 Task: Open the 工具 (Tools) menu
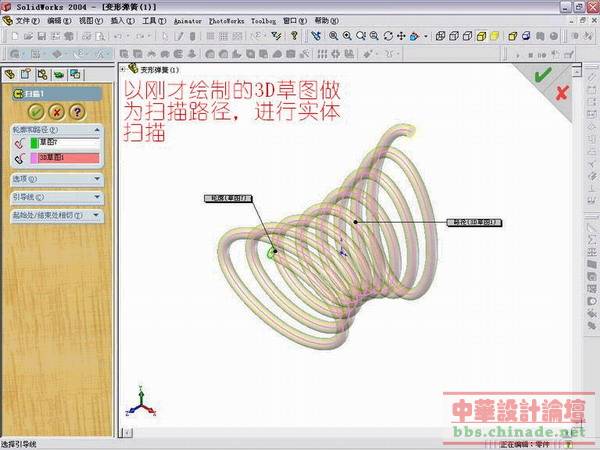154,21
